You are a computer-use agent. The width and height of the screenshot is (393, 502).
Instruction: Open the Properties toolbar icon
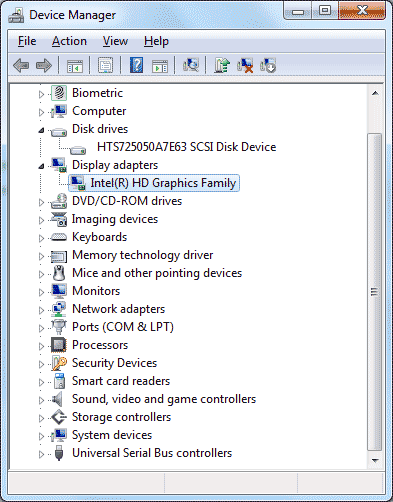click(105, 65)
